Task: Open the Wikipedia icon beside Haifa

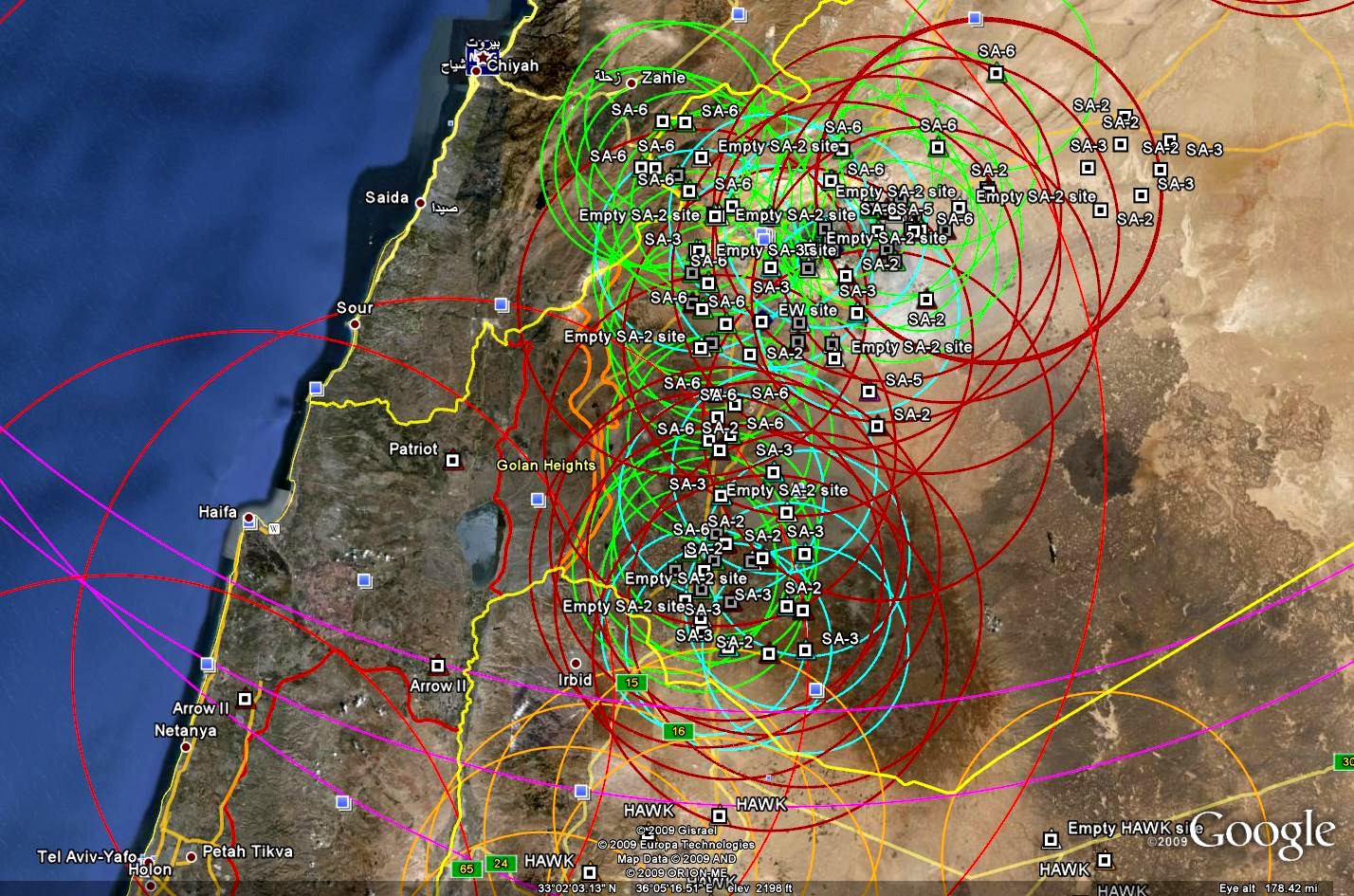Action: coord(274,528)
